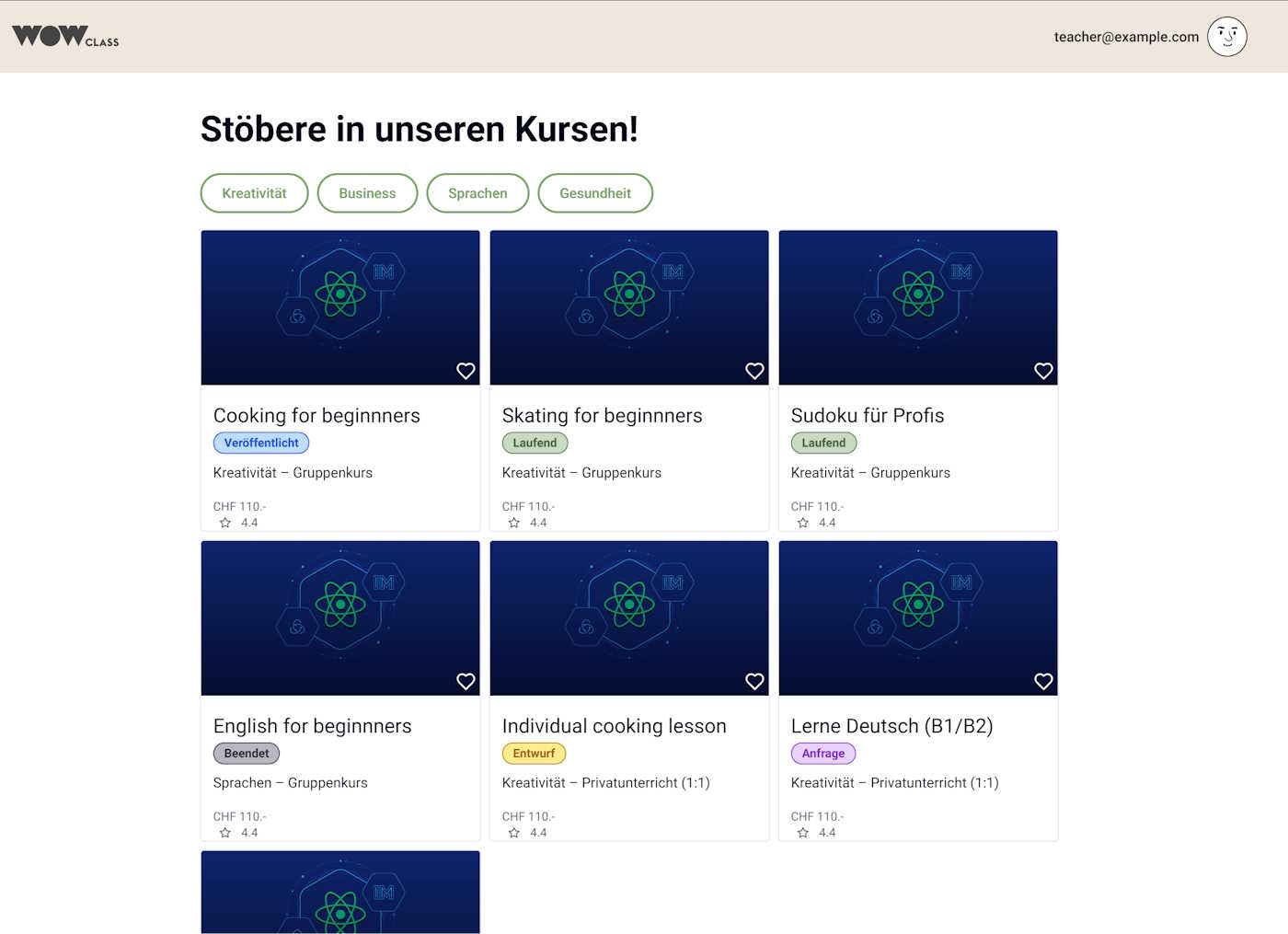Open the WOW Class logo home link
Viewport: 1288px width, 934px height.
(x=65, y=36)
